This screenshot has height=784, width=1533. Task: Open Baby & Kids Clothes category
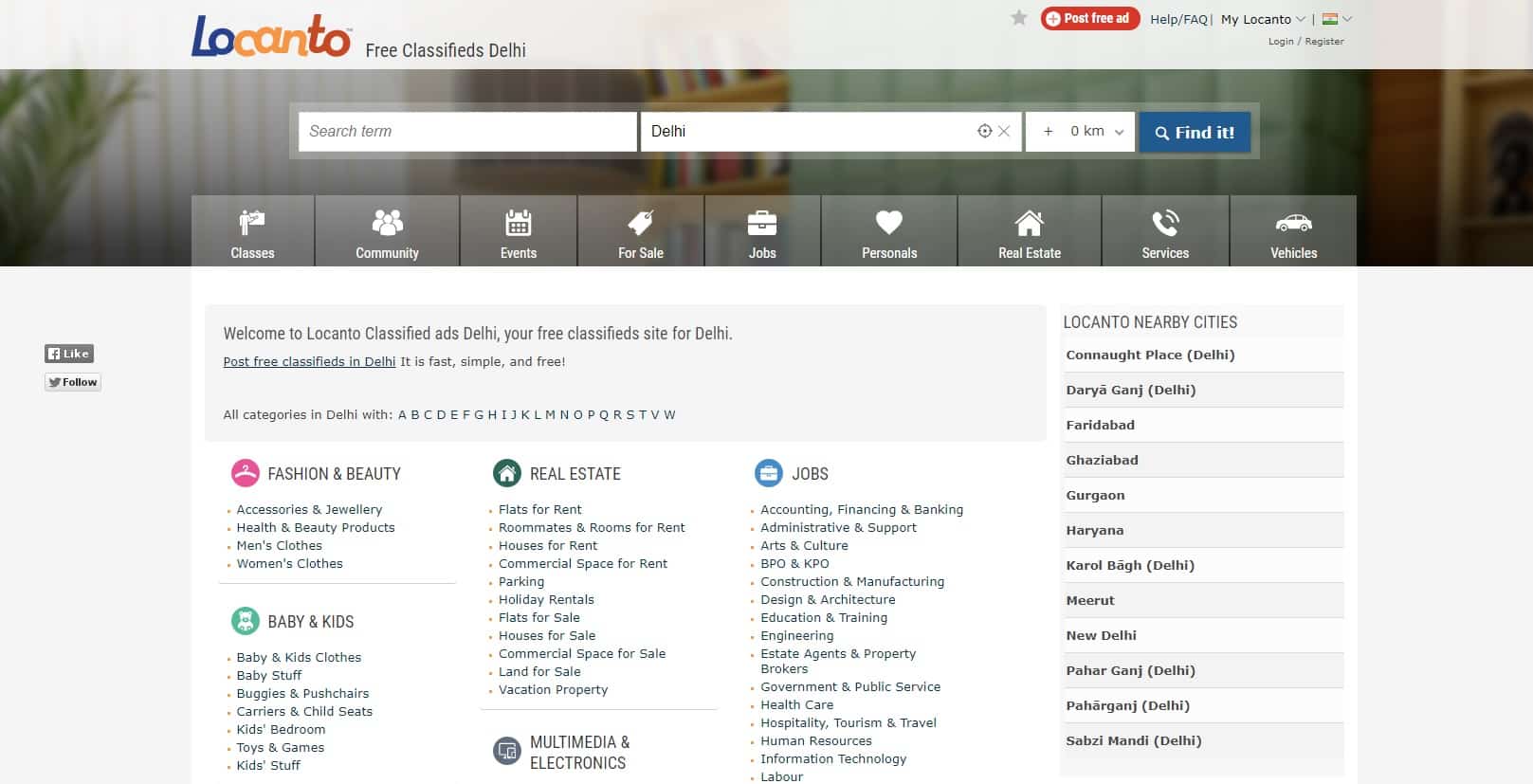(299, 657)
